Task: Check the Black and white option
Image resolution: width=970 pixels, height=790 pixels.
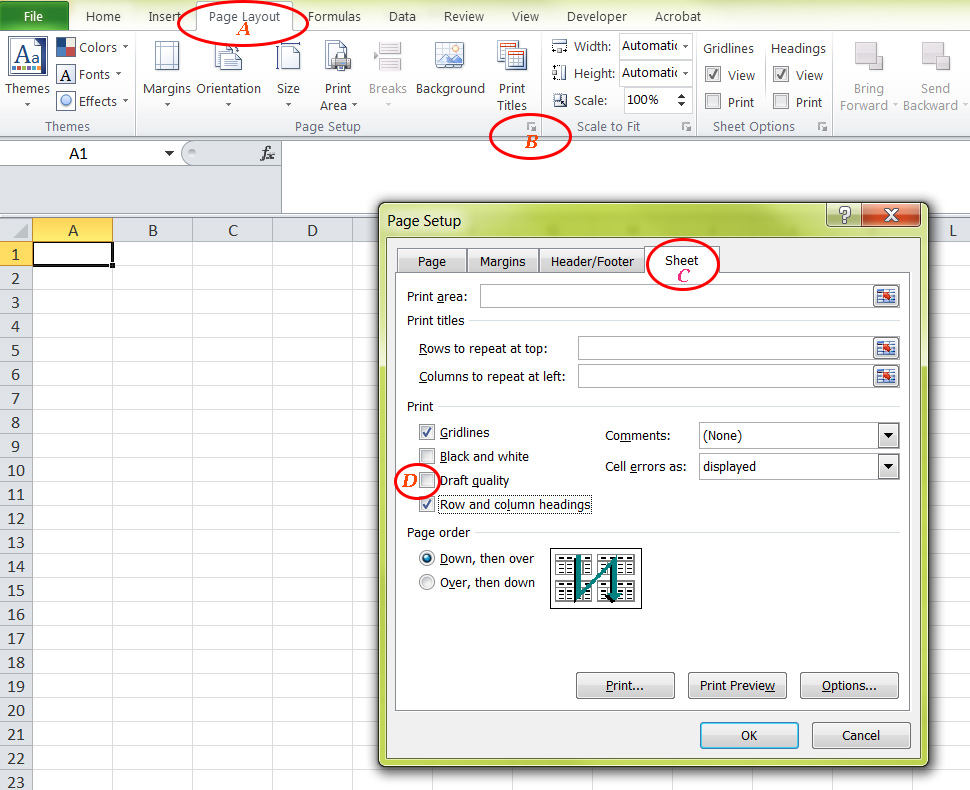Action: [428, 456]
